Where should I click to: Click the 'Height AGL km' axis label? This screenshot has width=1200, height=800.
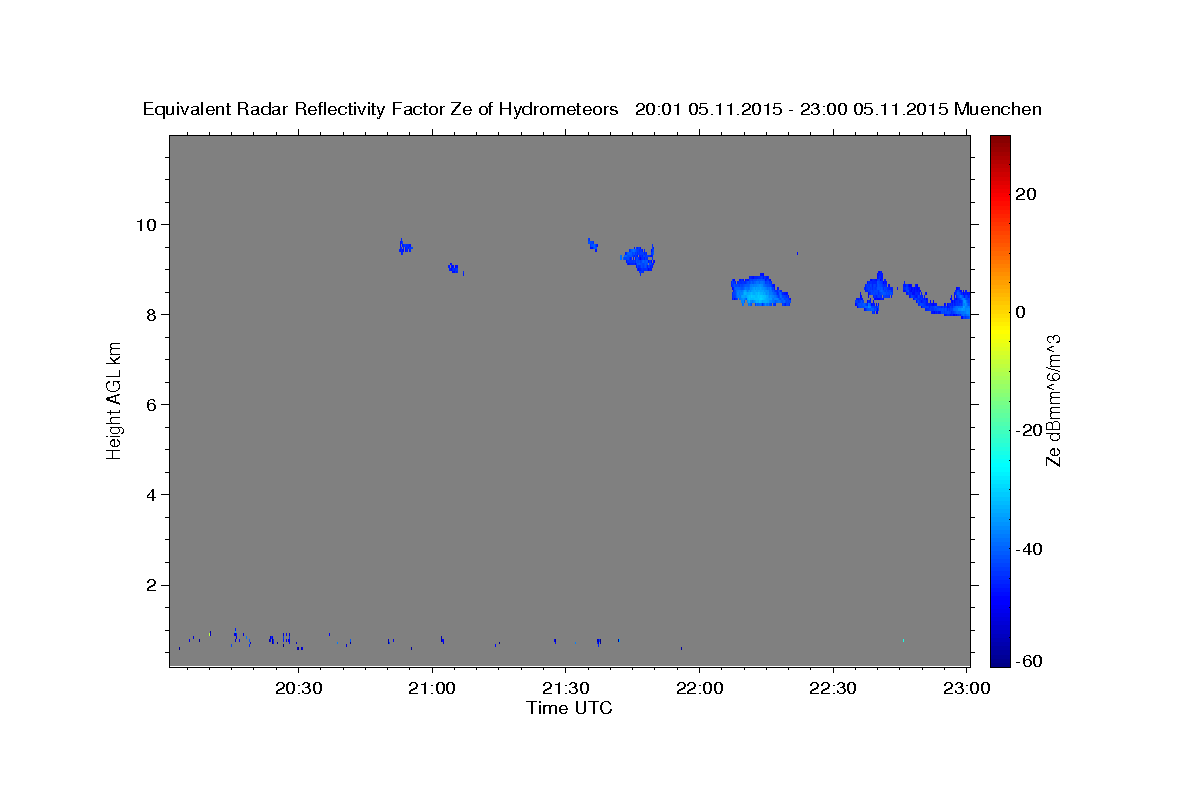pos(115,400)
